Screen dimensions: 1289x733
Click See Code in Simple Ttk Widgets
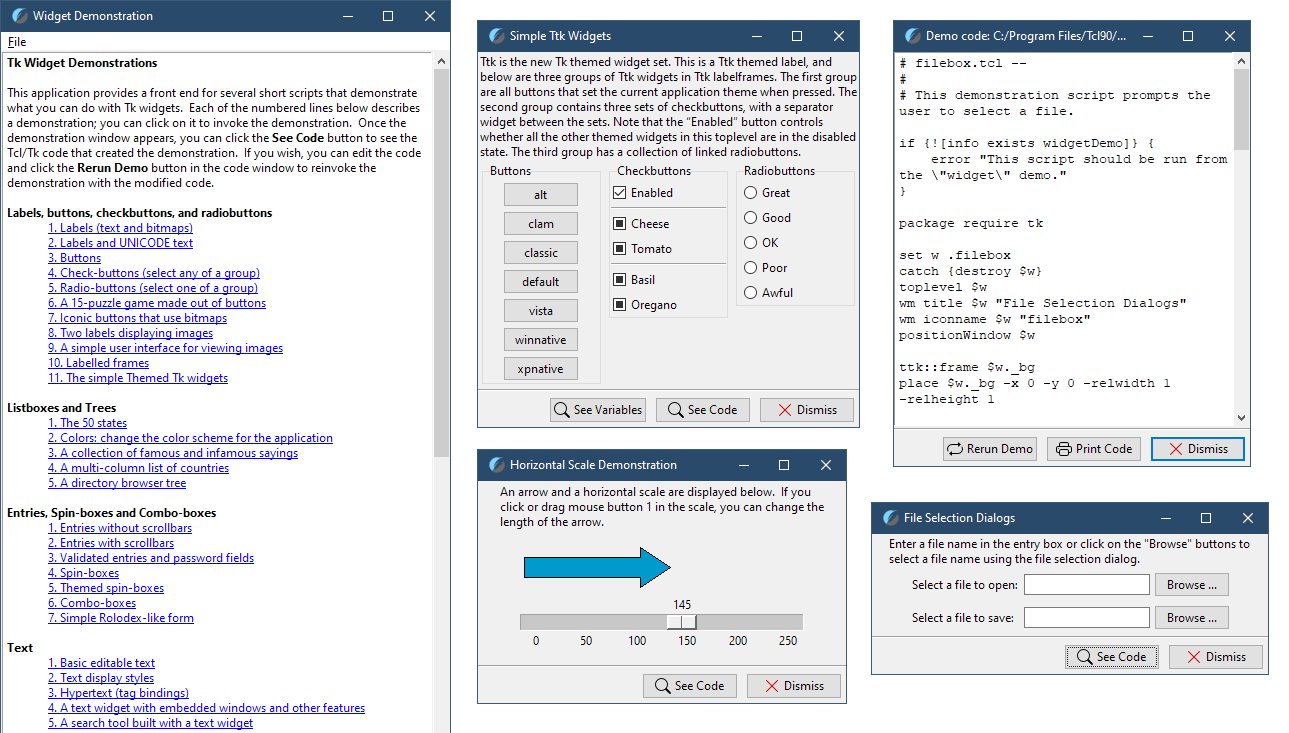(702, 410)
